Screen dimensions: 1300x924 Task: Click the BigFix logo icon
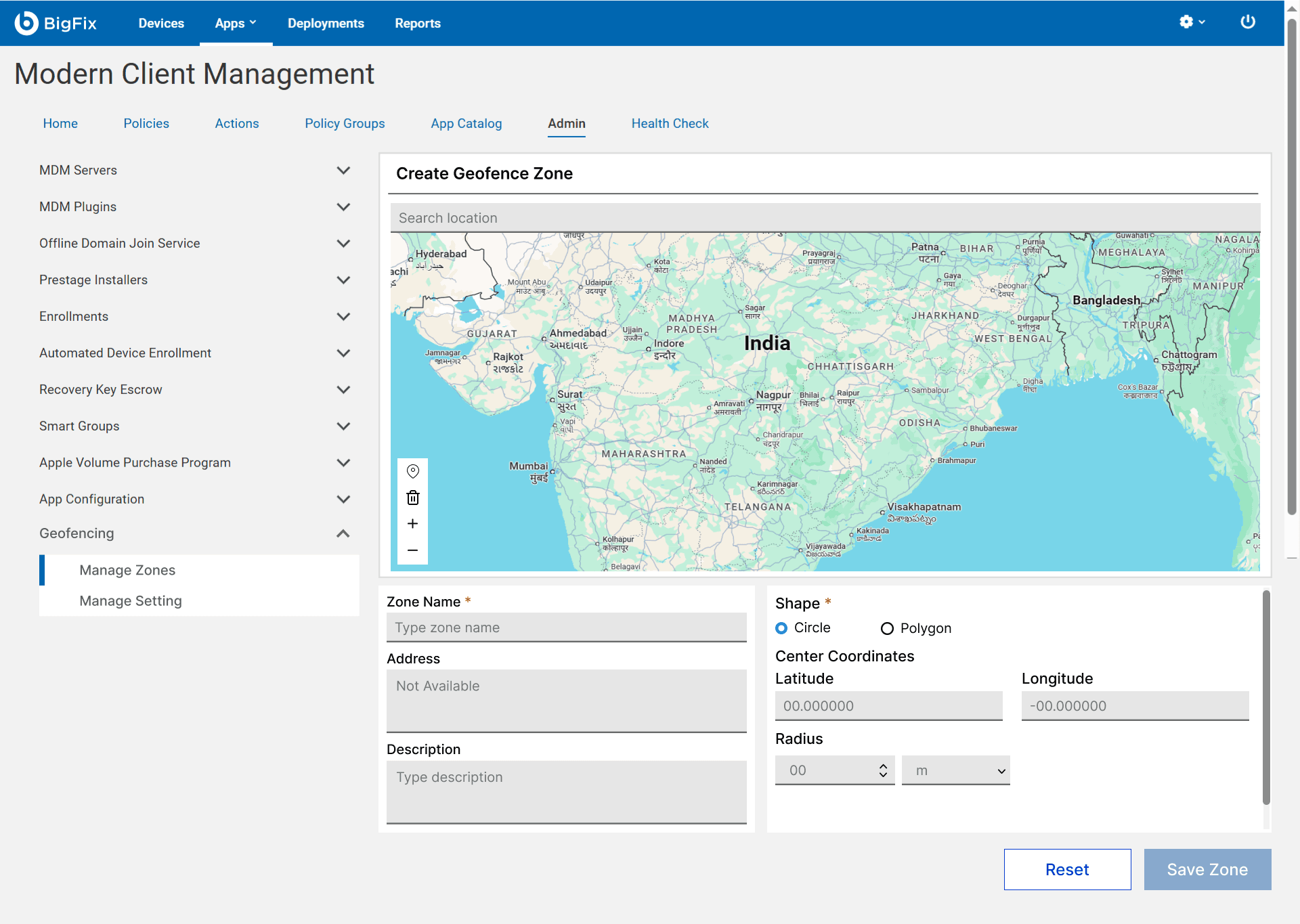point(26,23)
